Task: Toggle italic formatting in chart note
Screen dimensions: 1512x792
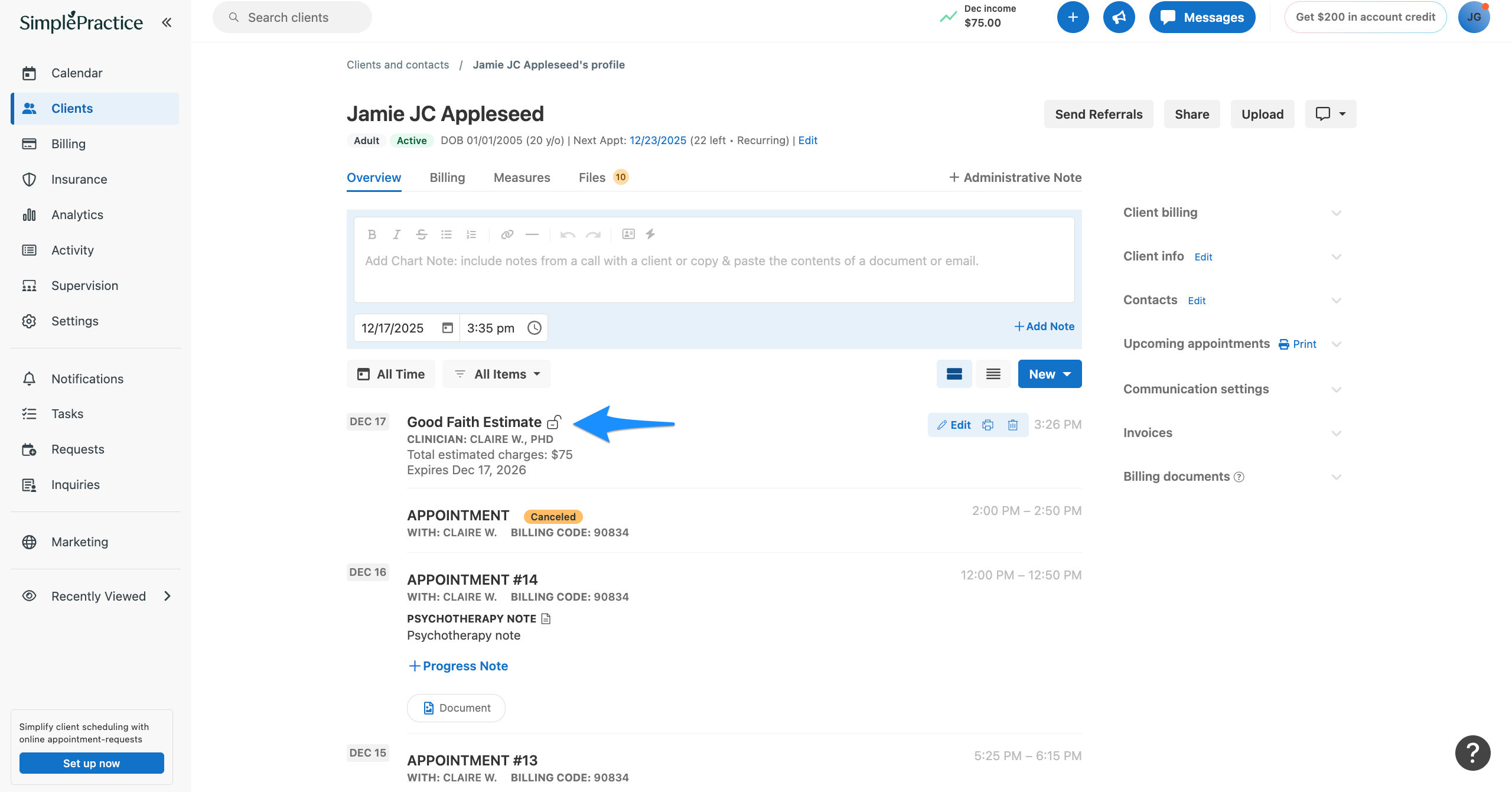Action: point(396,234)
